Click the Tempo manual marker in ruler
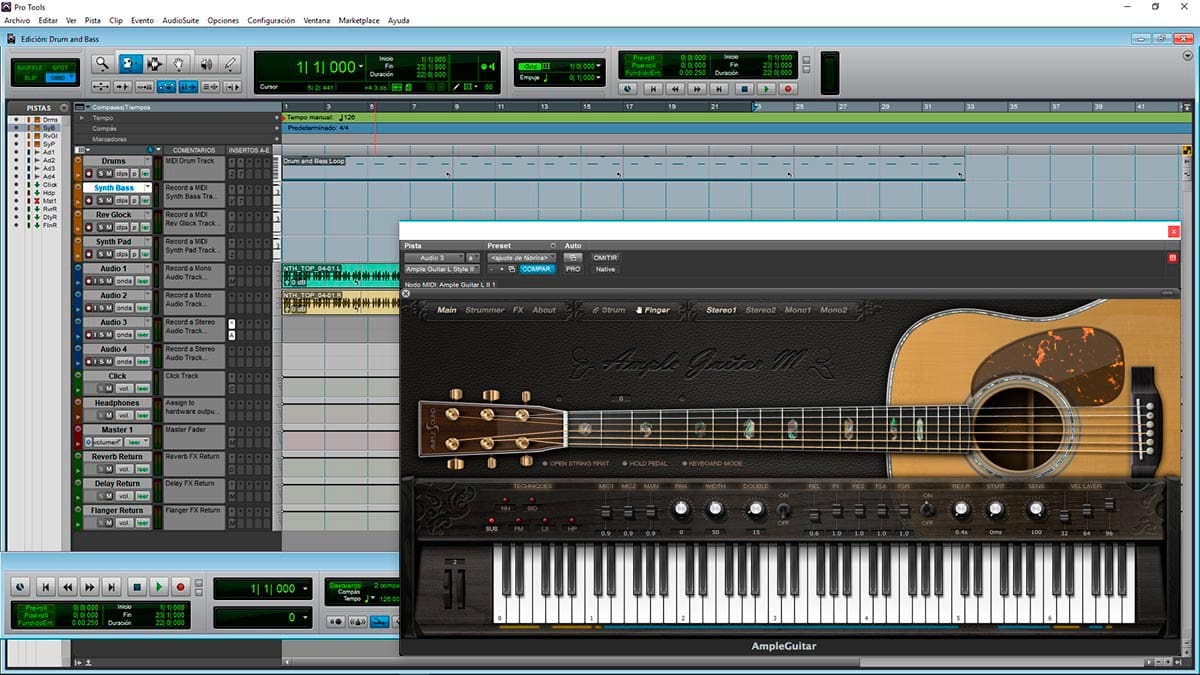The height and width of the screenshot is (675, 1200). (322, 117)
